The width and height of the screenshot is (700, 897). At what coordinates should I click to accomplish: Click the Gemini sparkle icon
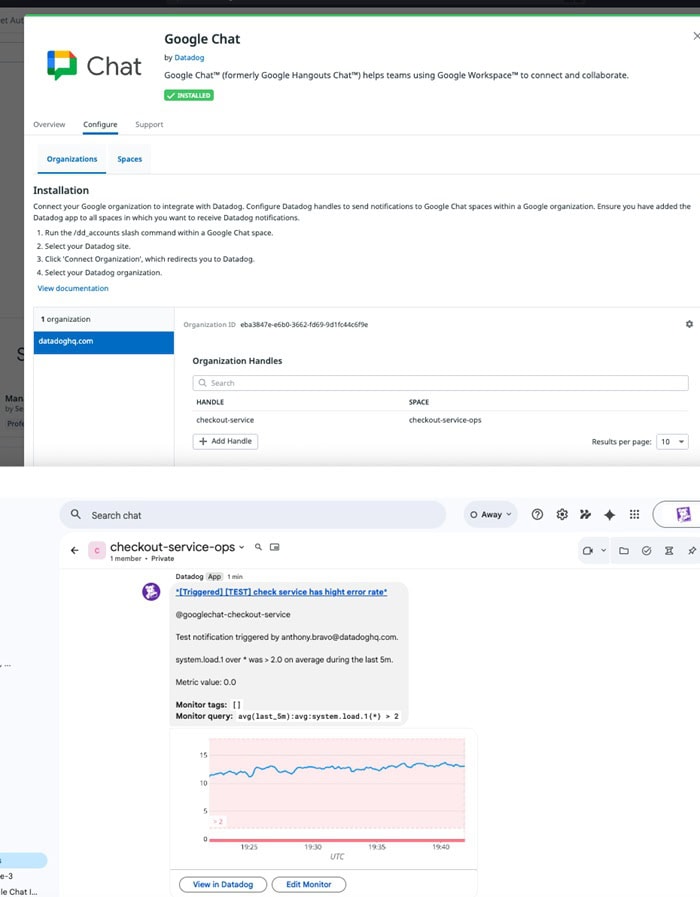click(610, 514)
